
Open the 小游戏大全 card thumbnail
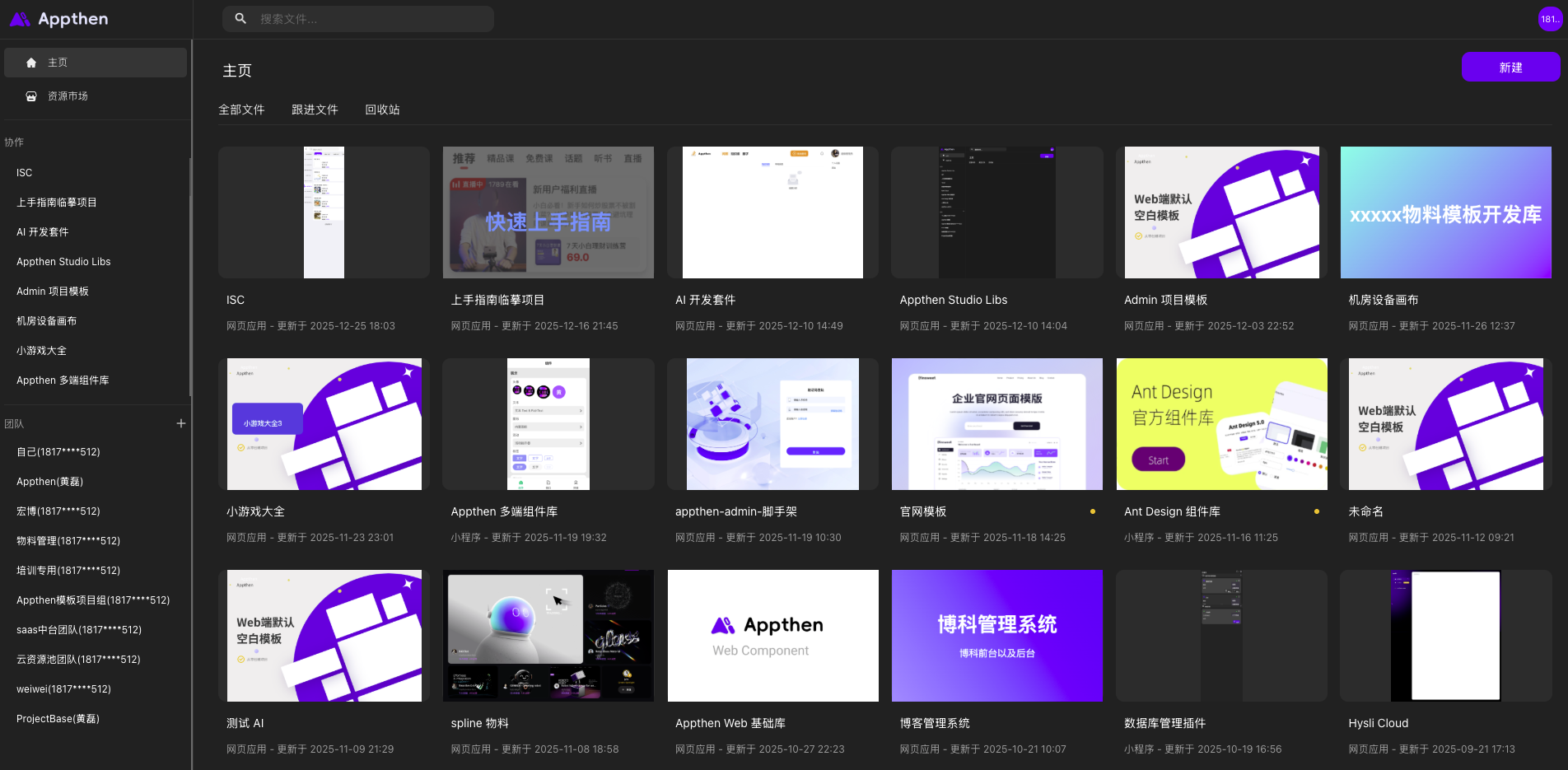coord(324,424)
